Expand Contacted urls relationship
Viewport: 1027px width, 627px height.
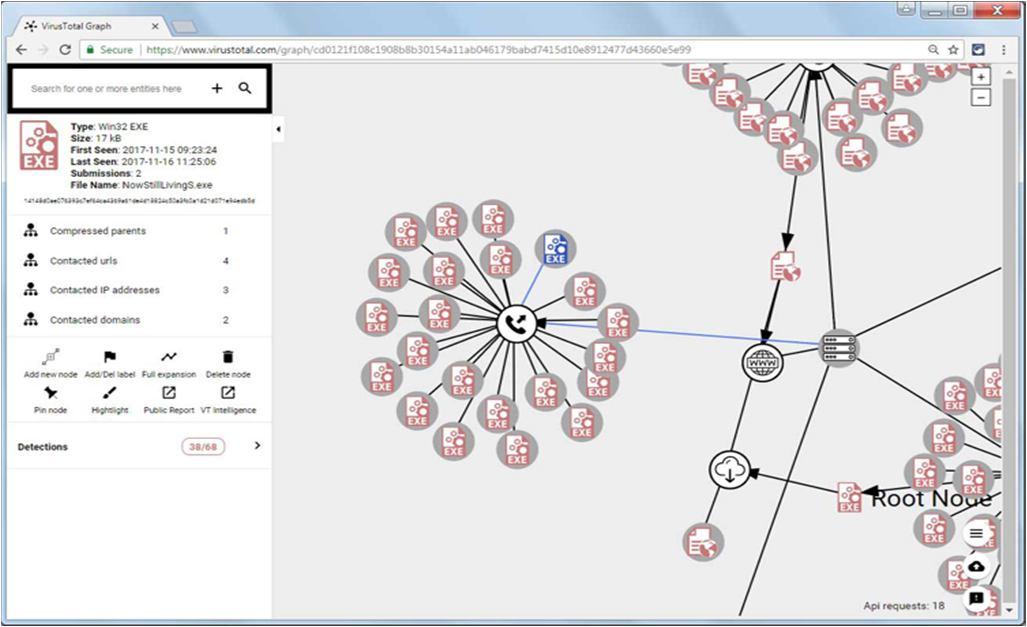(x=139, y=261)
